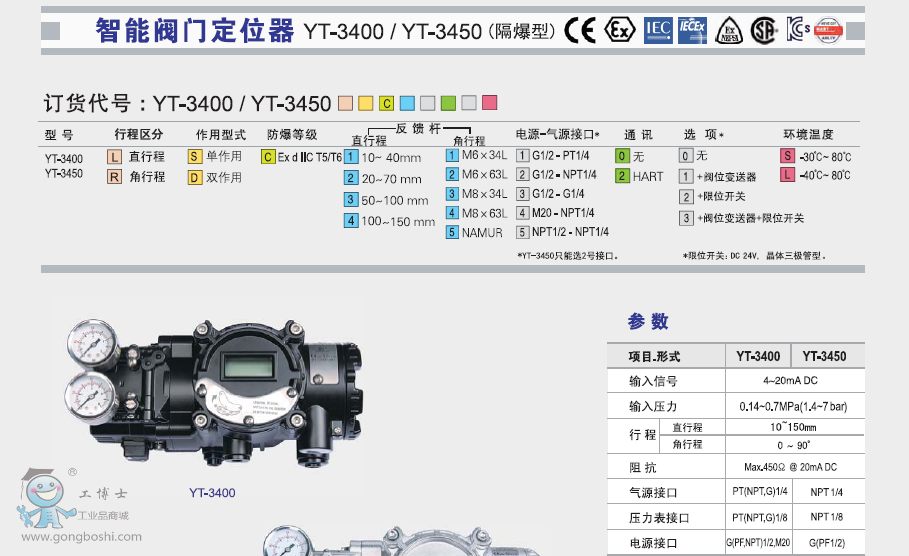The image size is (909, 556).
Task: Click the order code swatch labeled C
Action: pyautogui.click(x=387, y=103)
